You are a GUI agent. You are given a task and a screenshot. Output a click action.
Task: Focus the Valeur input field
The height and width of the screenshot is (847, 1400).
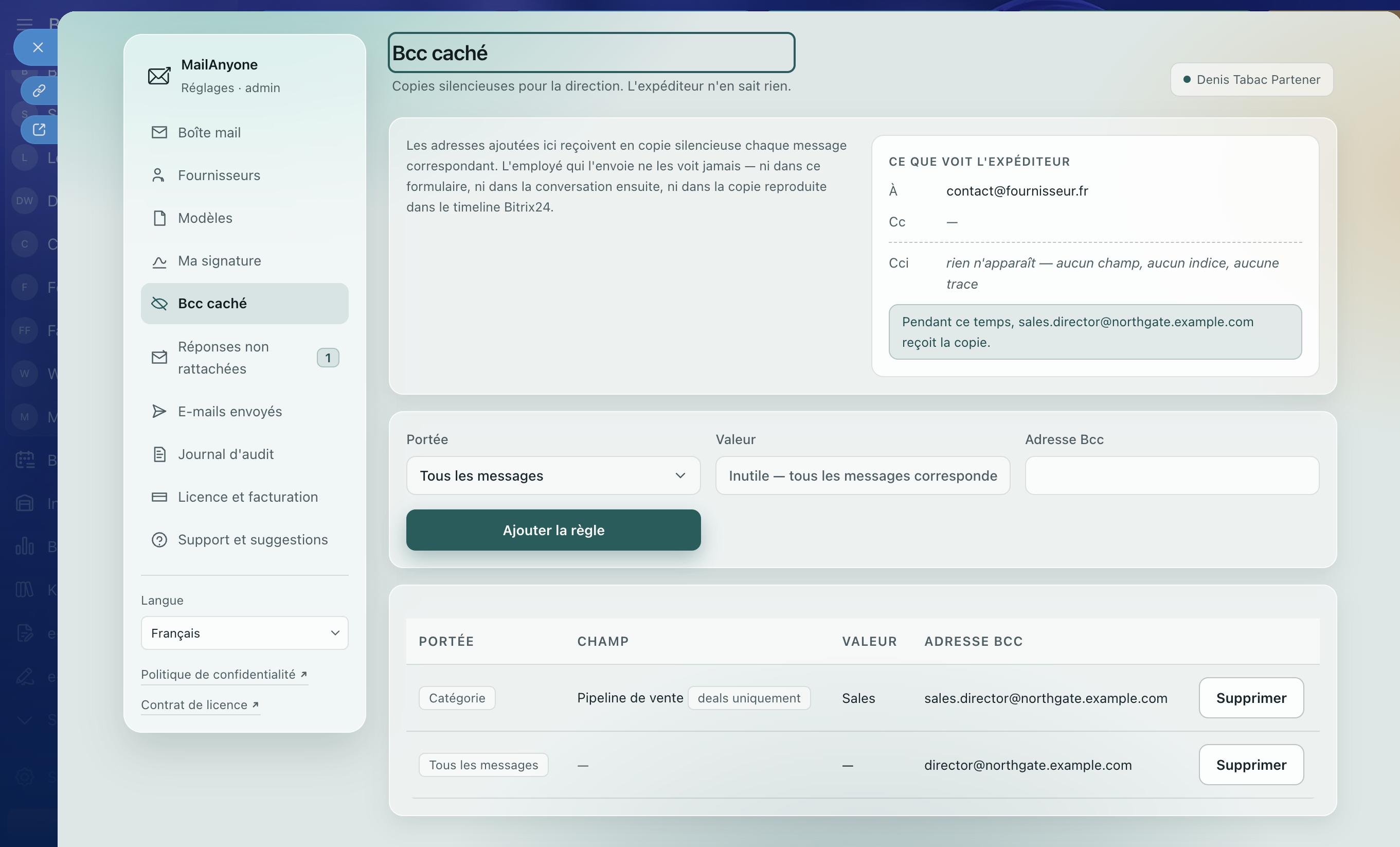[863, 476]
